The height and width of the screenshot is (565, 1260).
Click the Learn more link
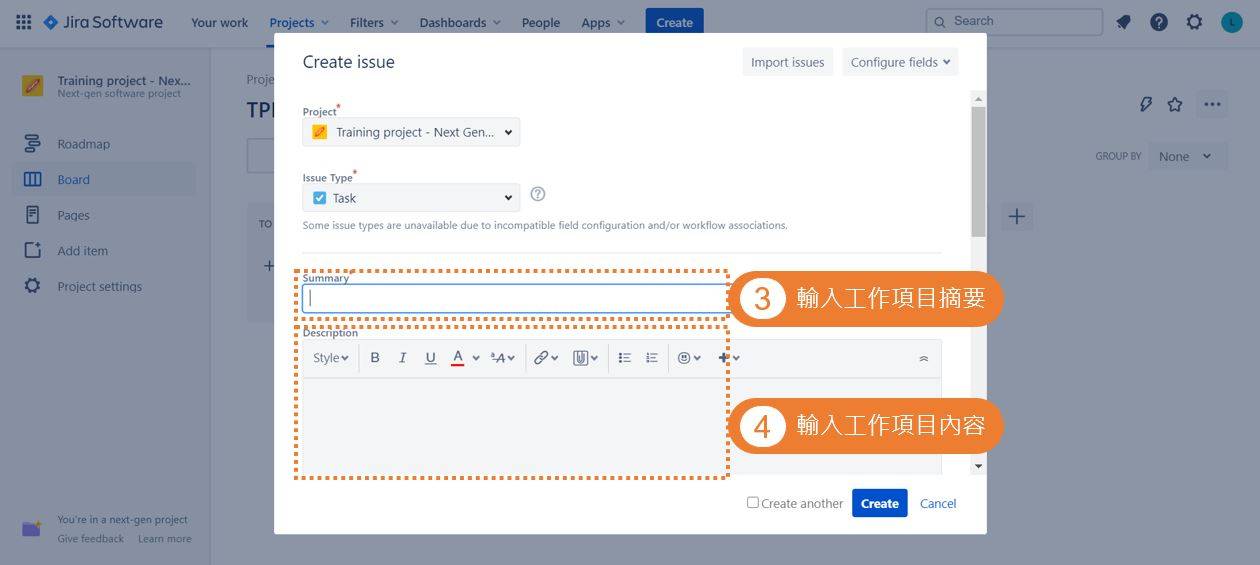[x=165, y=538]
